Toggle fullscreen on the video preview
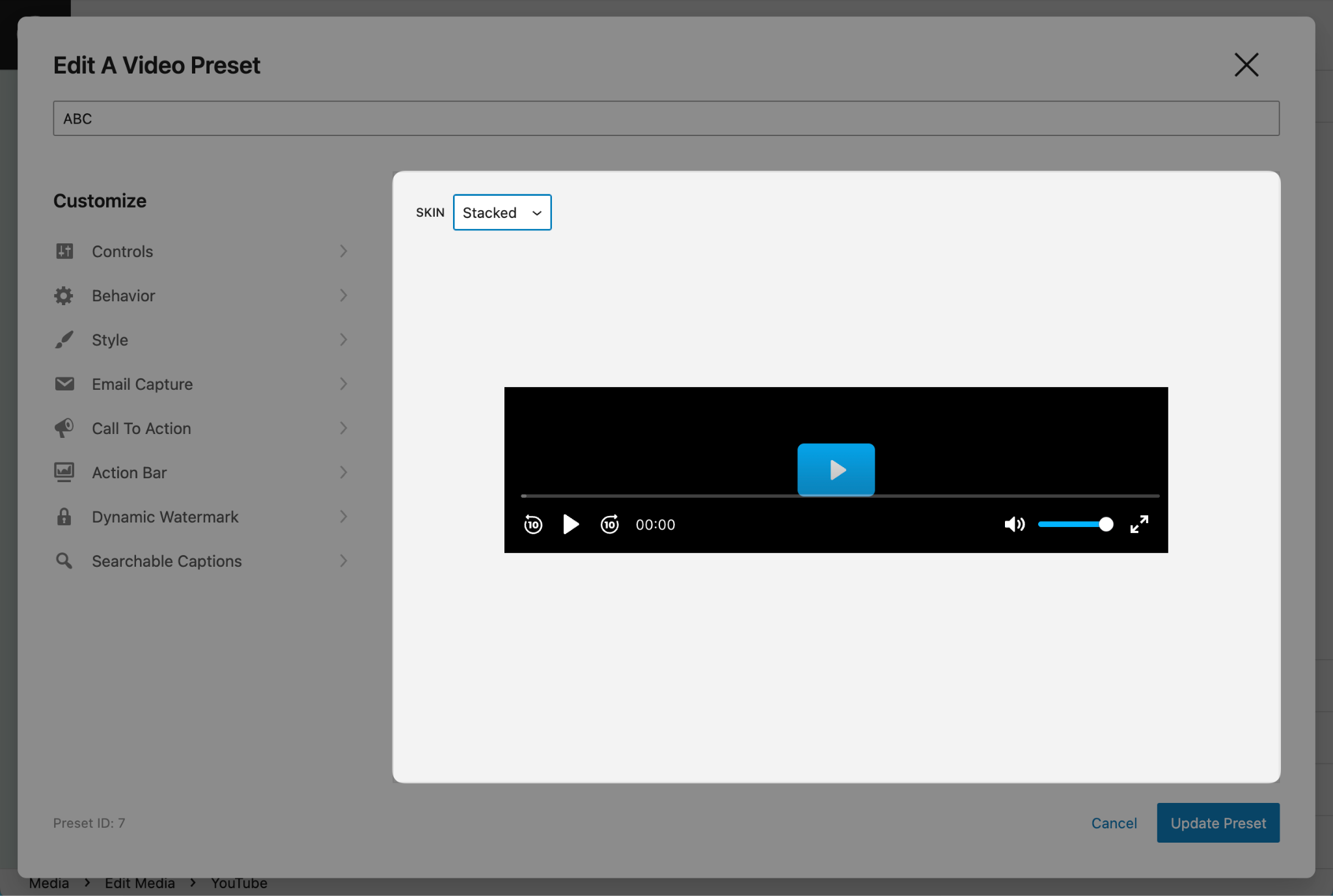This screenshot has width=1333, height=896. tap(1140, 524)
